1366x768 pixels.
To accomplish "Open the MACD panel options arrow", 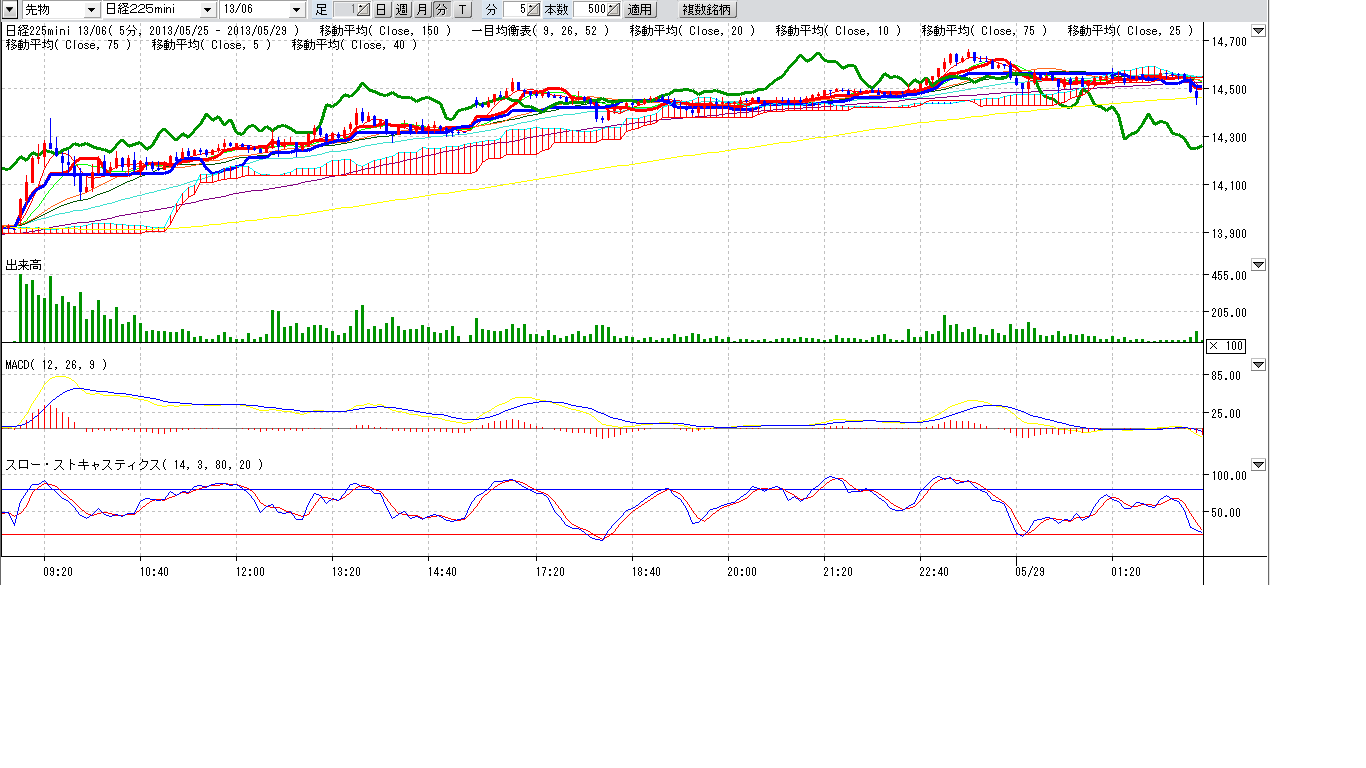I will [1258, 365].
